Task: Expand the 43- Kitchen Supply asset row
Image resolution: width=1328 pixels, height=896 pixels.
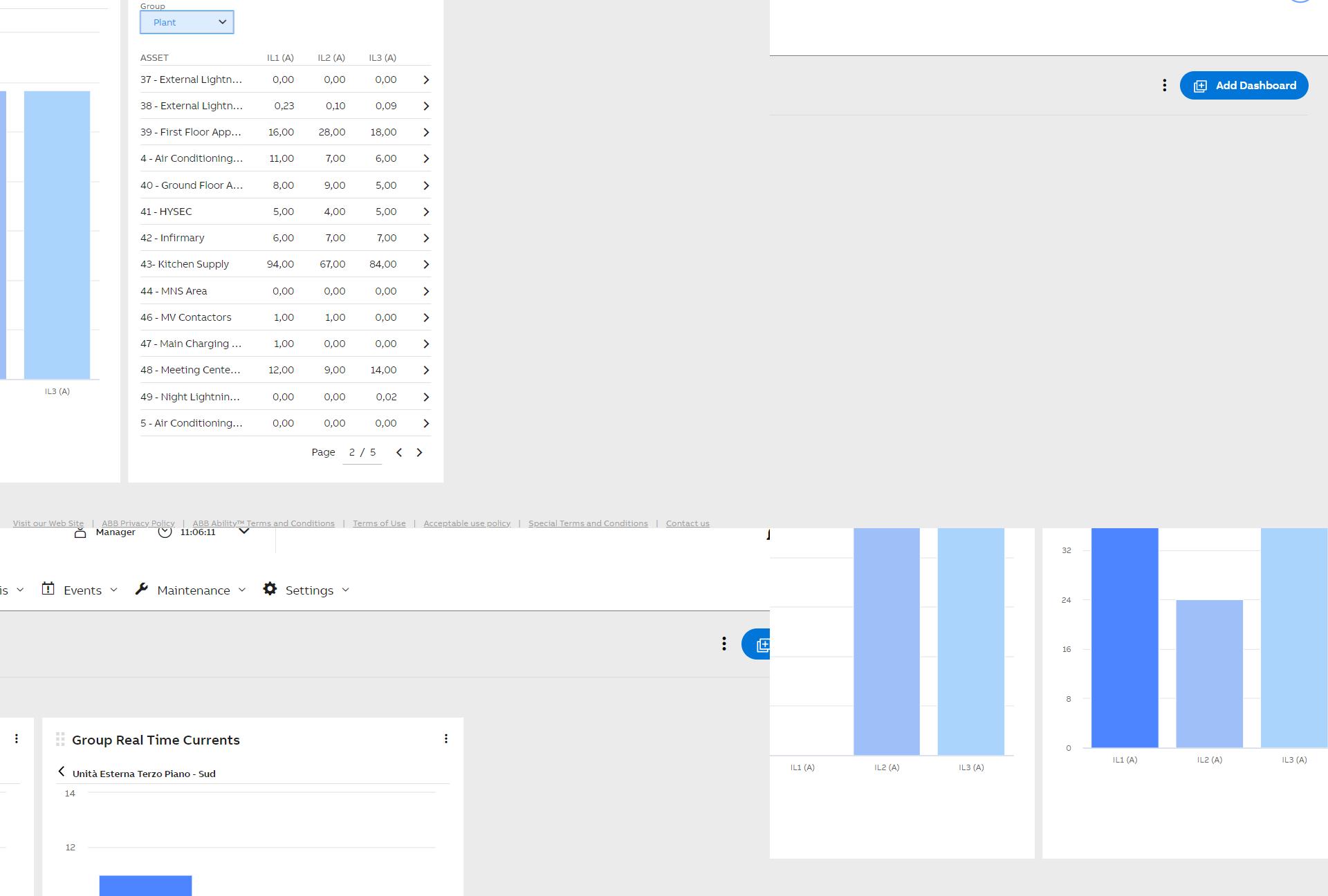Action: pyautogui.click(x=425, y=264)
